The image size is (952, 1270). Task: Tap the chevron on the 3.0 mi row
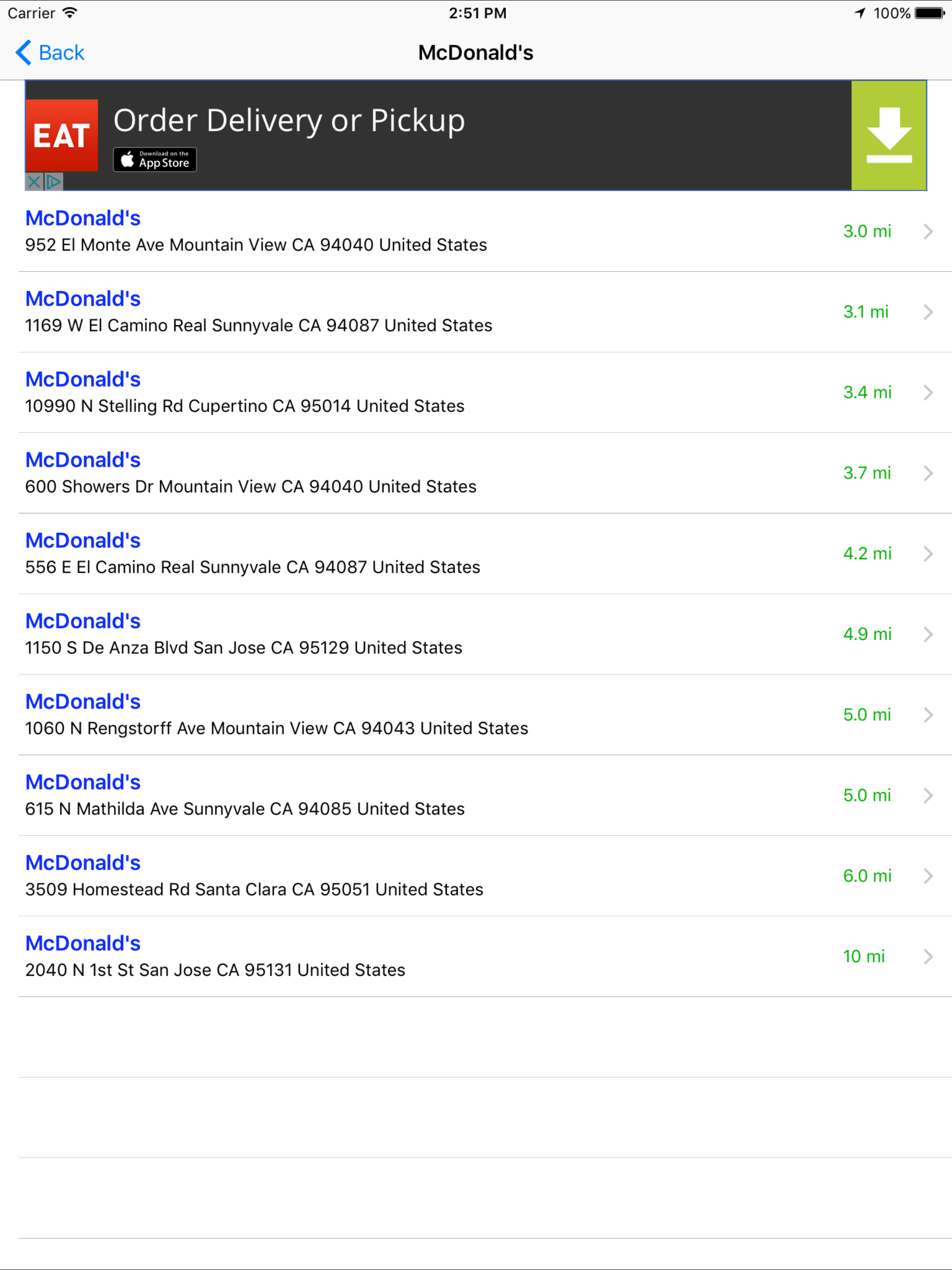click(x=928, y=232)
